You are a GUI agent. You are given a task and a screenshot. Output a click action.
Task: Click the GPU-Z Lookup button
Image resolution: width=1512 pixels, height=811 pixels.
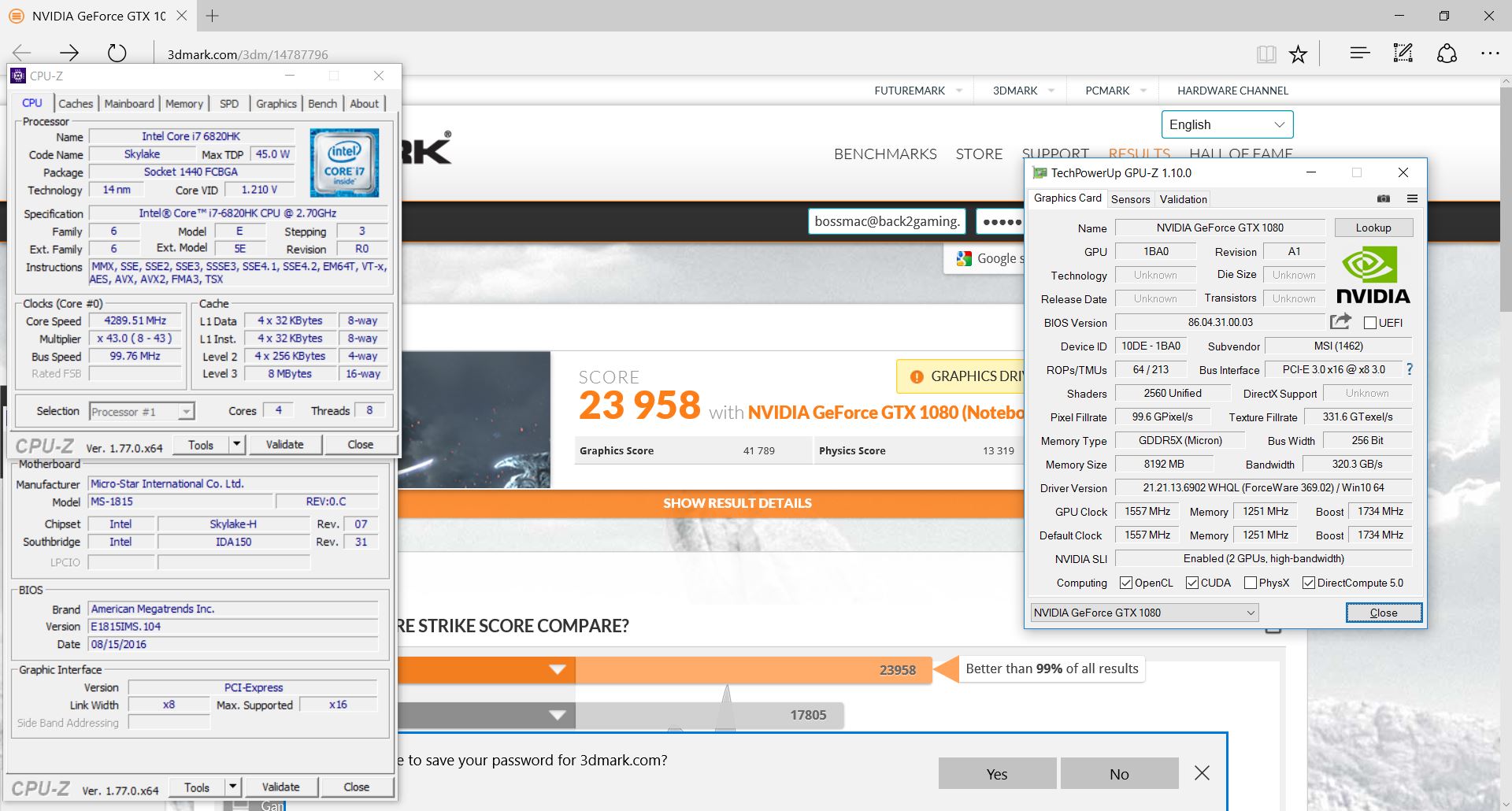click(1373, 228)
